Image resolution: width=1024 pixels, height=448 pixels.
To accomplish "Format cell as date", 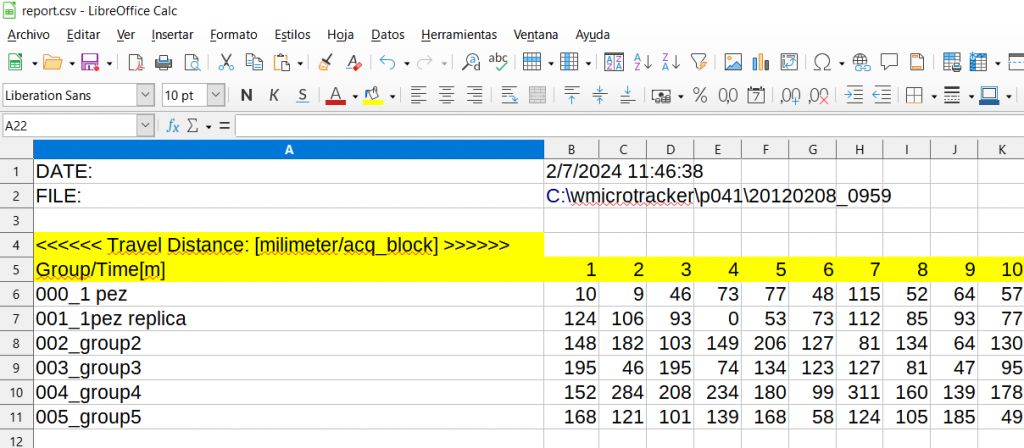I will tap(756, 95).
